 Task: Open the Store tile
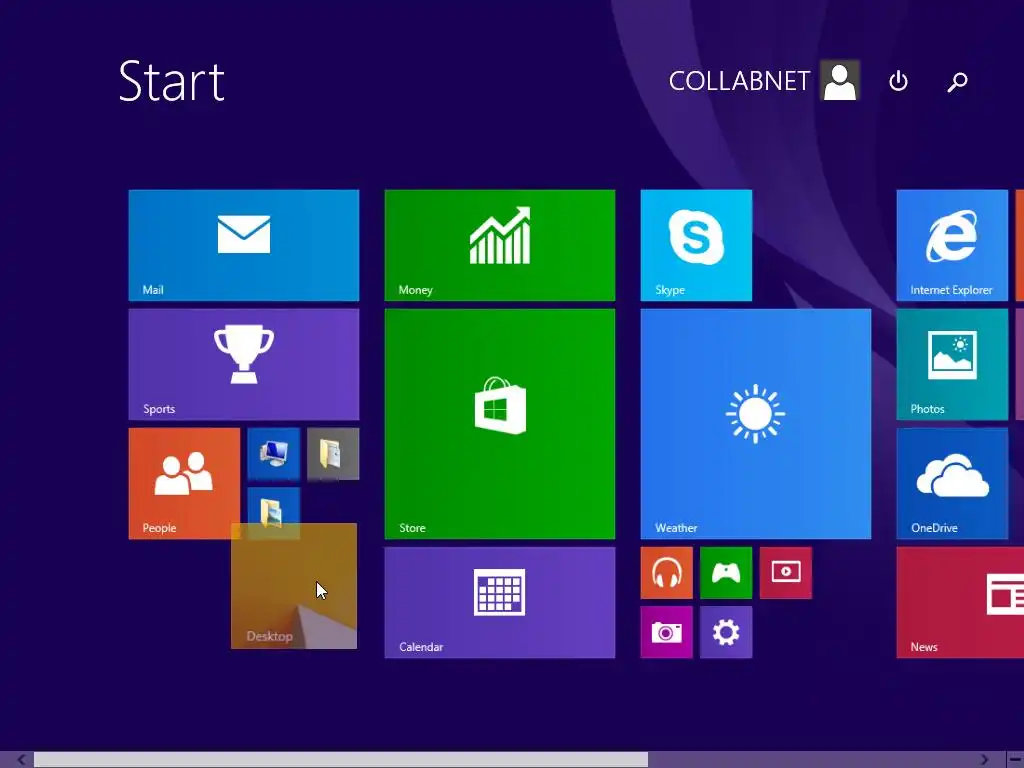tap(500, 424)
